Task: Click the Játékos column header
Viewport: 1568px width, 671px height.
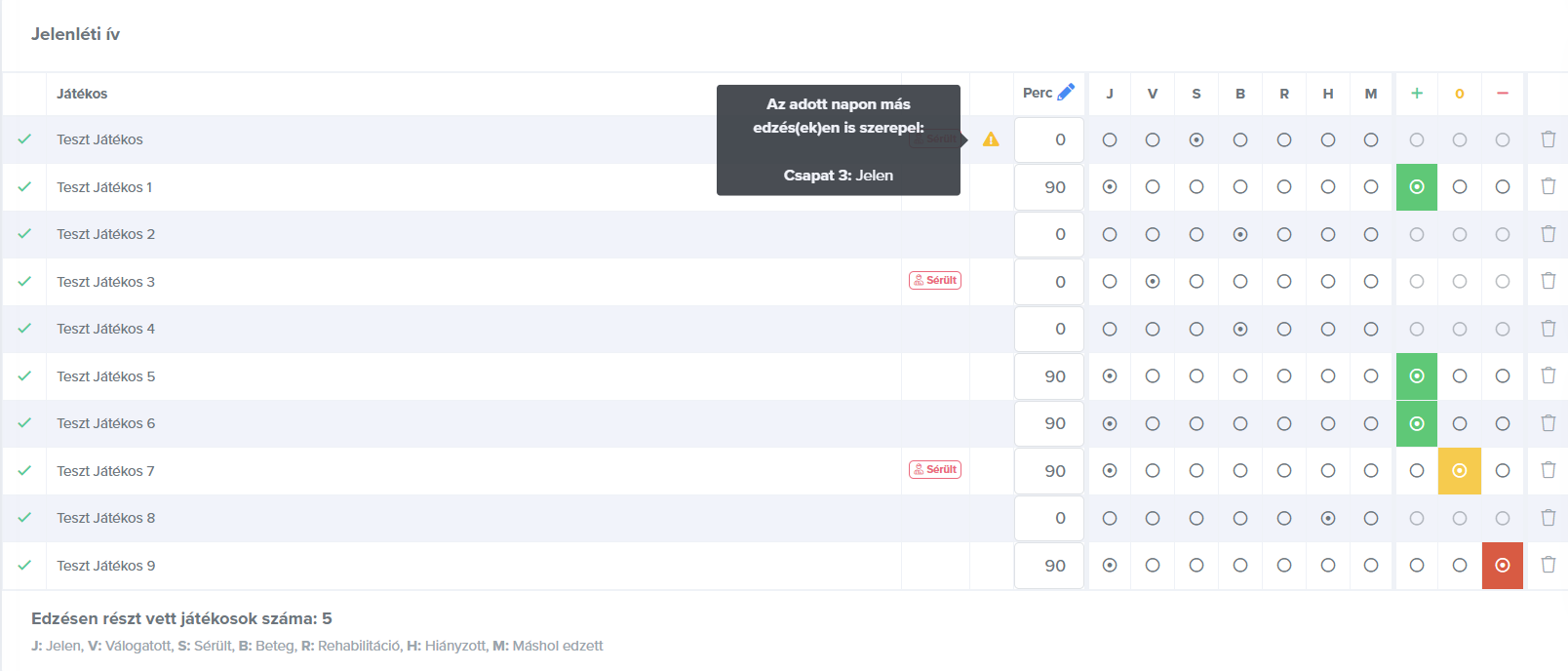Action: coord(82,94)
